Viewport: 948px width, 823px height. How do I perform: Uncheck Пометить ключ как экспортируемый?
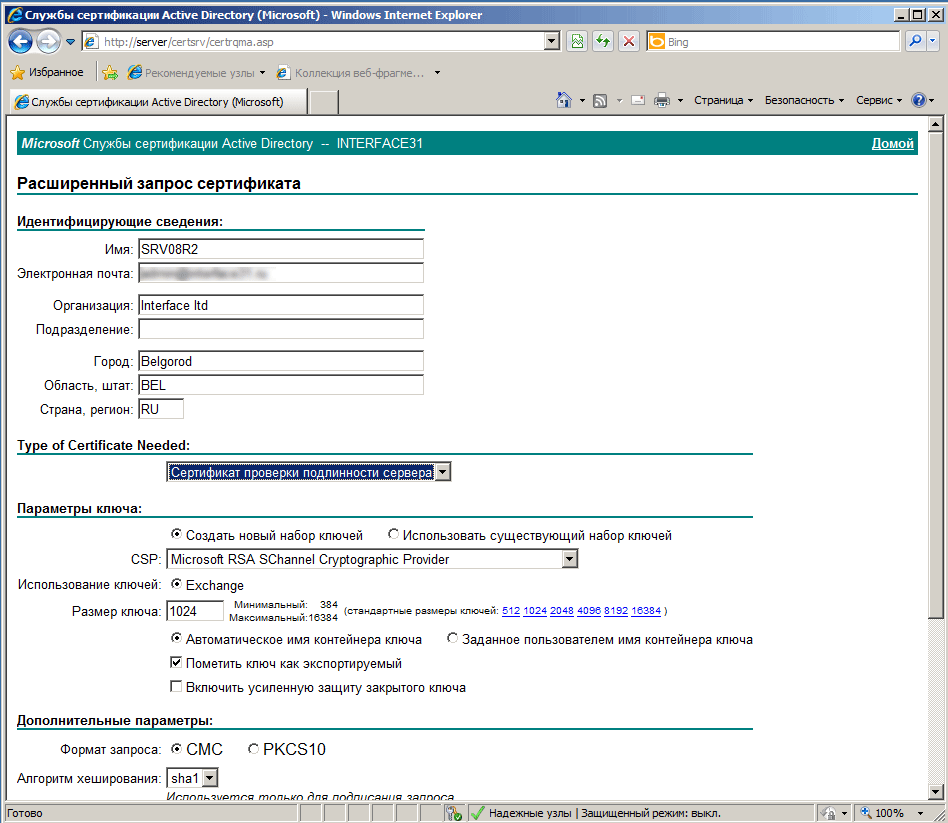pos(176,663)
